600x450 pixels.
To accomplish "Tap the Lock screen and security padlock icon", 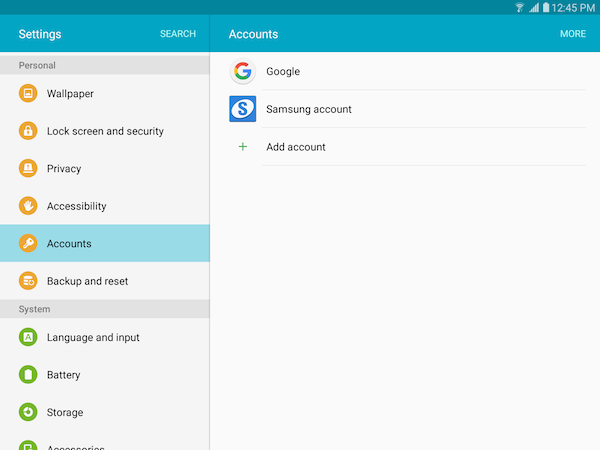I will (28, 131).
